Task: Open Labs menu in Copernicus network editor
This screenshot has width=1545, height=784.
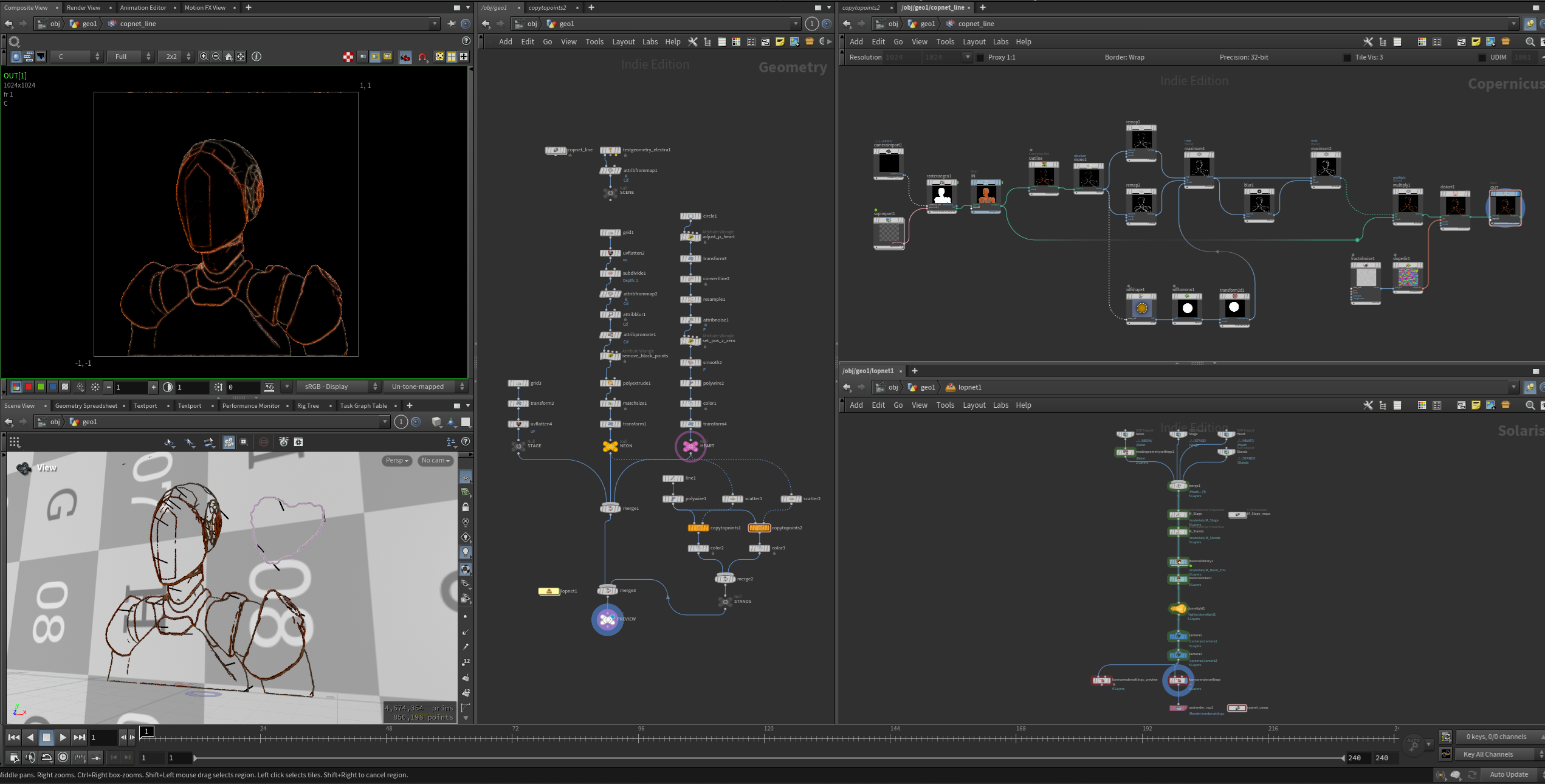Action: [1000, 42]
